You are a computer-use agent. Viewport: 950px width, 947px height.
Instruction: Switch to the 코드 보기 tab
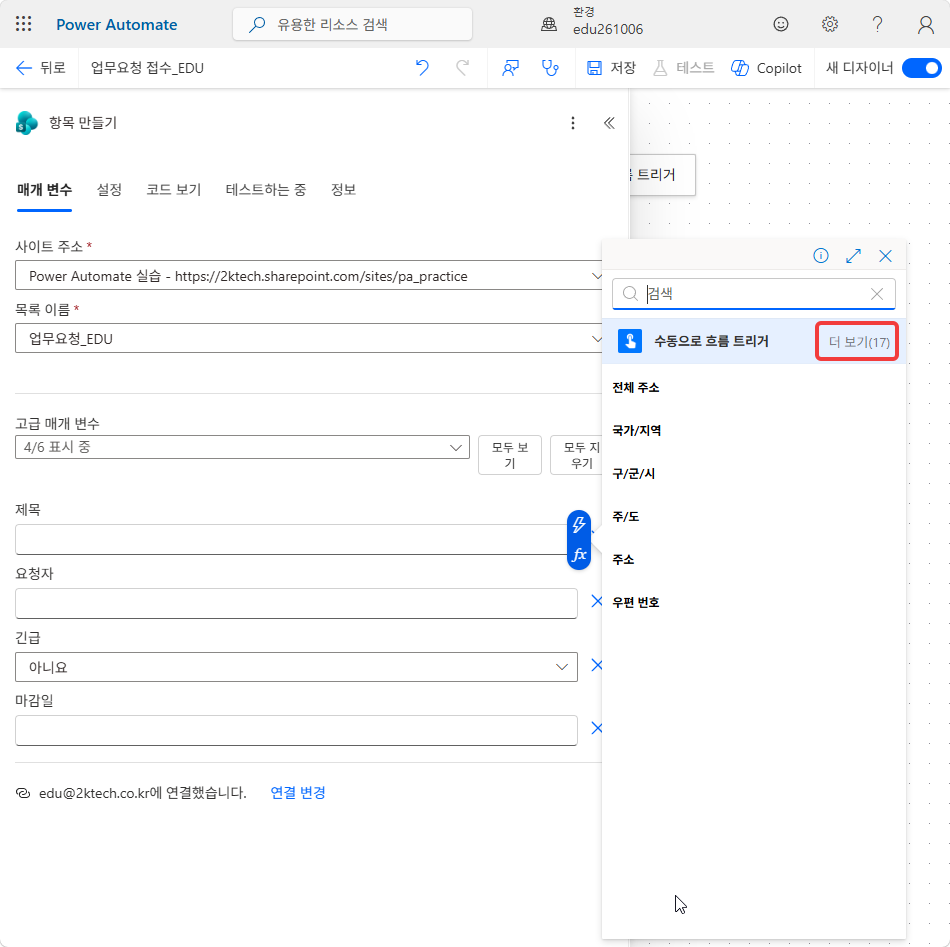tap(173, 190)
